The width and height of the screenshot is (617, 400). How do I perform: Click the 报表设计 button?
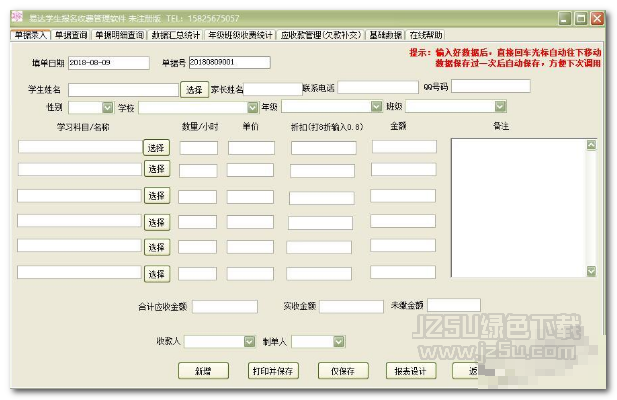411,371
